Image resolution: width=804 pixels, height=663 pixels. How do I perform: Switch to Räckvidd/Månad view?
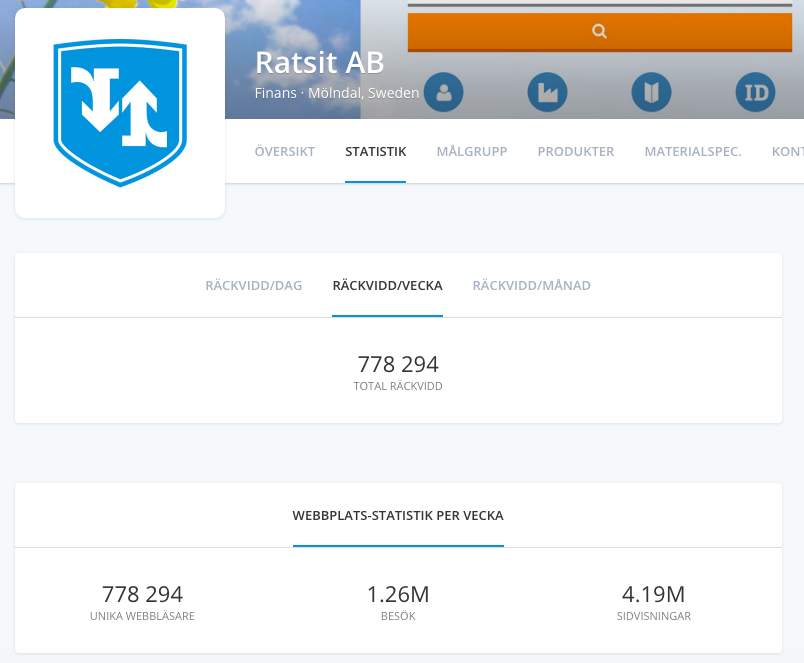pyautogui.click(x=531, y=286)
